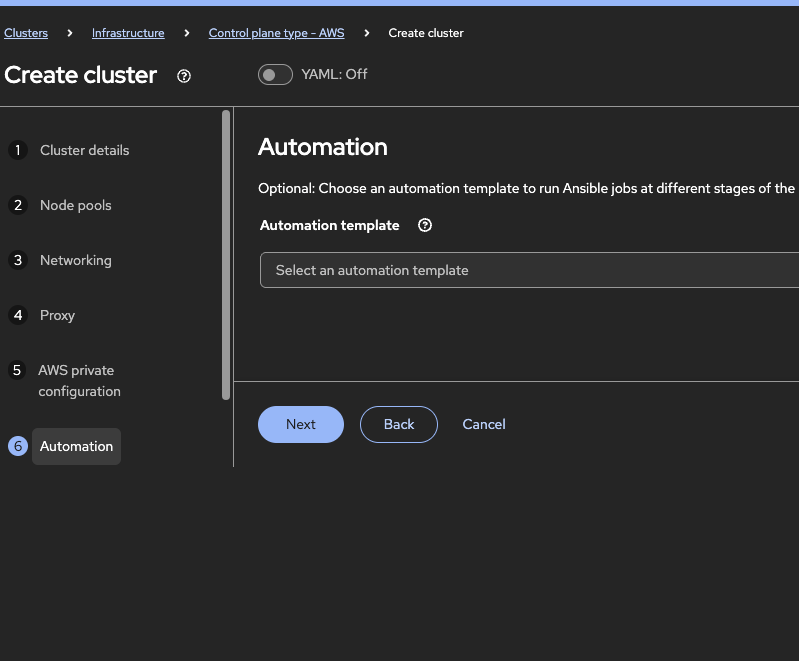Viewport: 799px width, 661px height.
Task: Click the Automation template help icon
Action: click(425, 225)
